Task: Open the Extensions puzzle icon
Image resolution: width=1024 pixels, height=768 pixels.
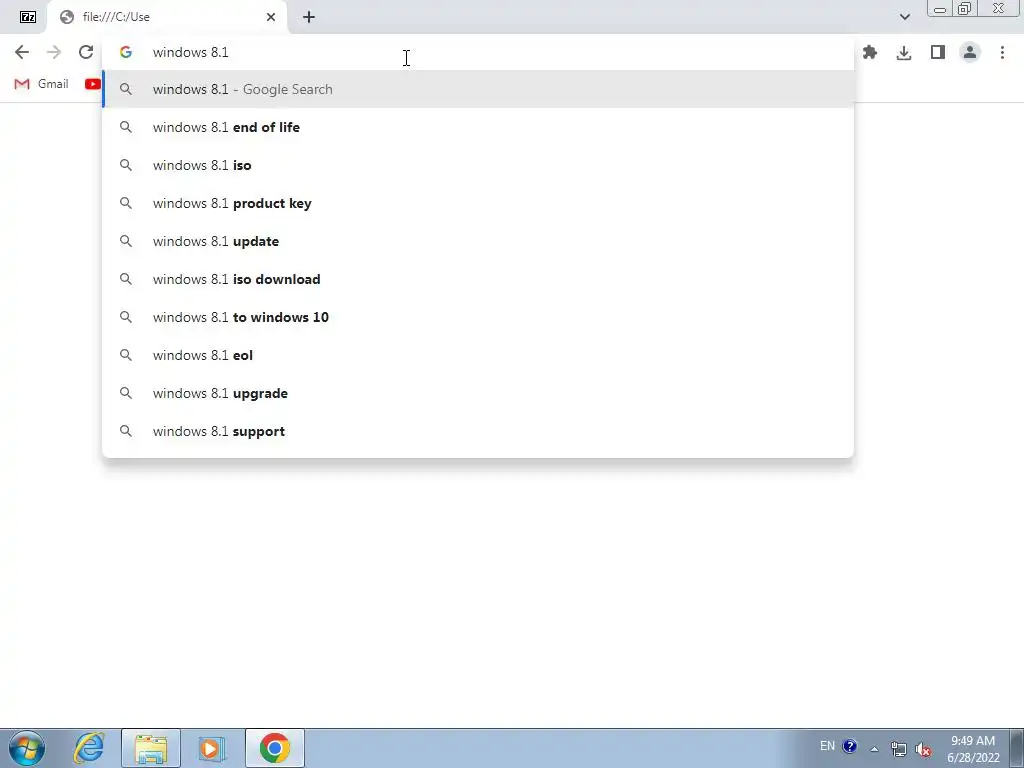Action: click(870, 52)
